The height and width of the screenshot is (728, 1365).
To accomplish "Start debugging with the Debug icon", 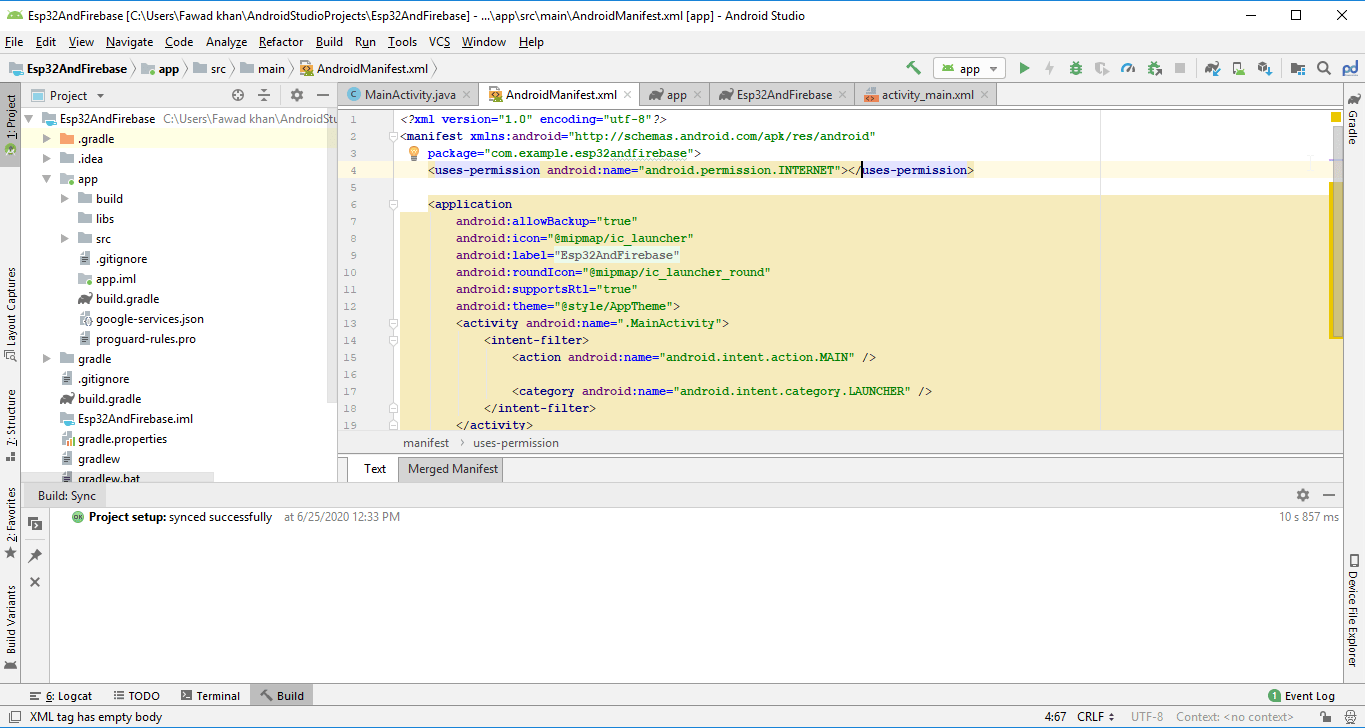I will pyautogui.click(x=1074, y=68).
